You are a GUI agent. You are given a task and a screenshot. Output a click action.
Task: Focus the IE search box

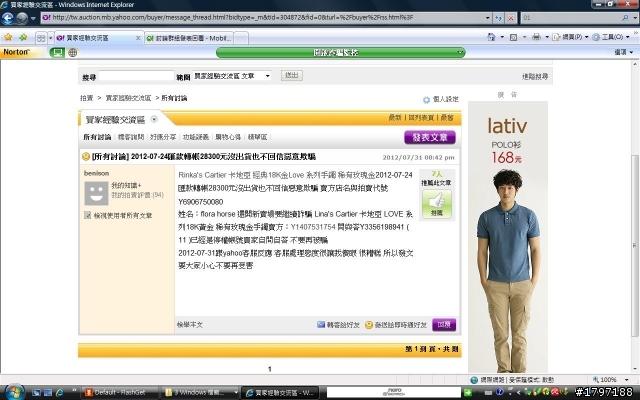[x=571, y=18]
